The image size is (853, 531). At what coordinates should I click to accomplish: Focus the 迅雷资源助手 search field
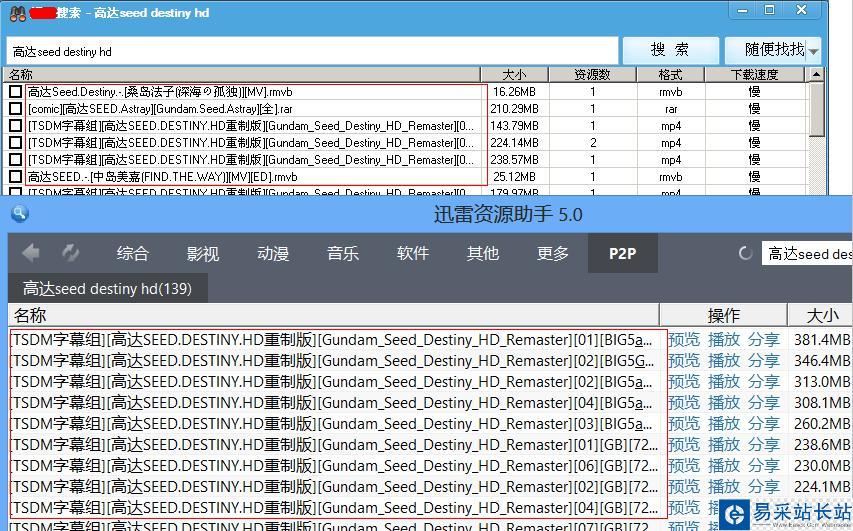tap(807, 254)
